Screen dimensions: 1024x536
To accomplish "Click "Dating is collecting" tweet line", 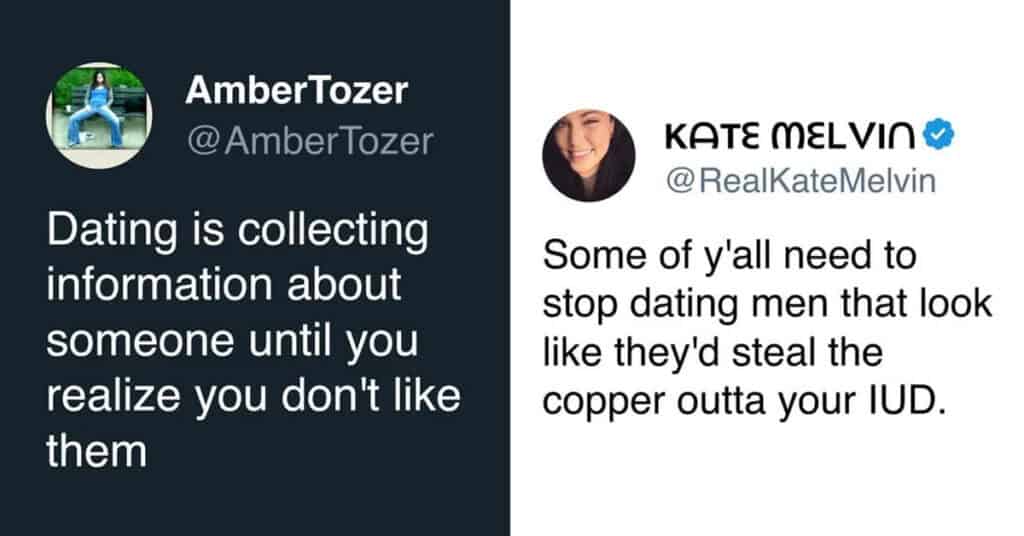I will coord(237,232).
